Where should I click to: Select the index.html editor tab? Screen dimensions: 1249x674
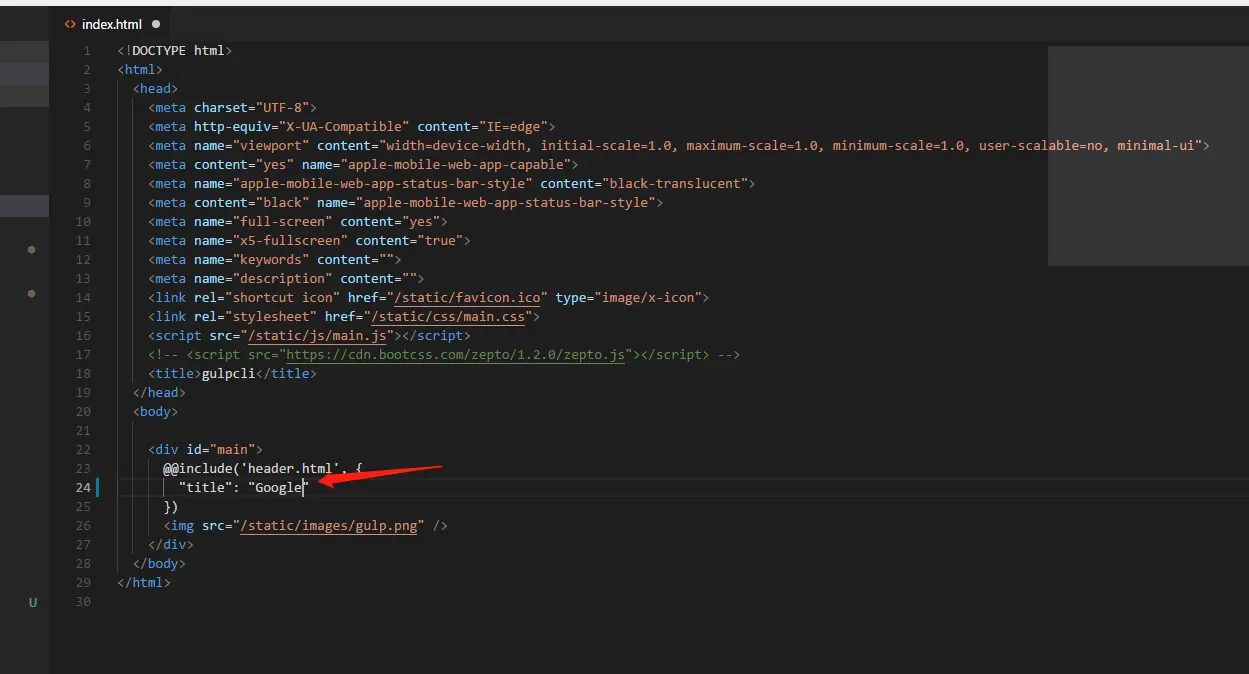[x=111, y=24]
